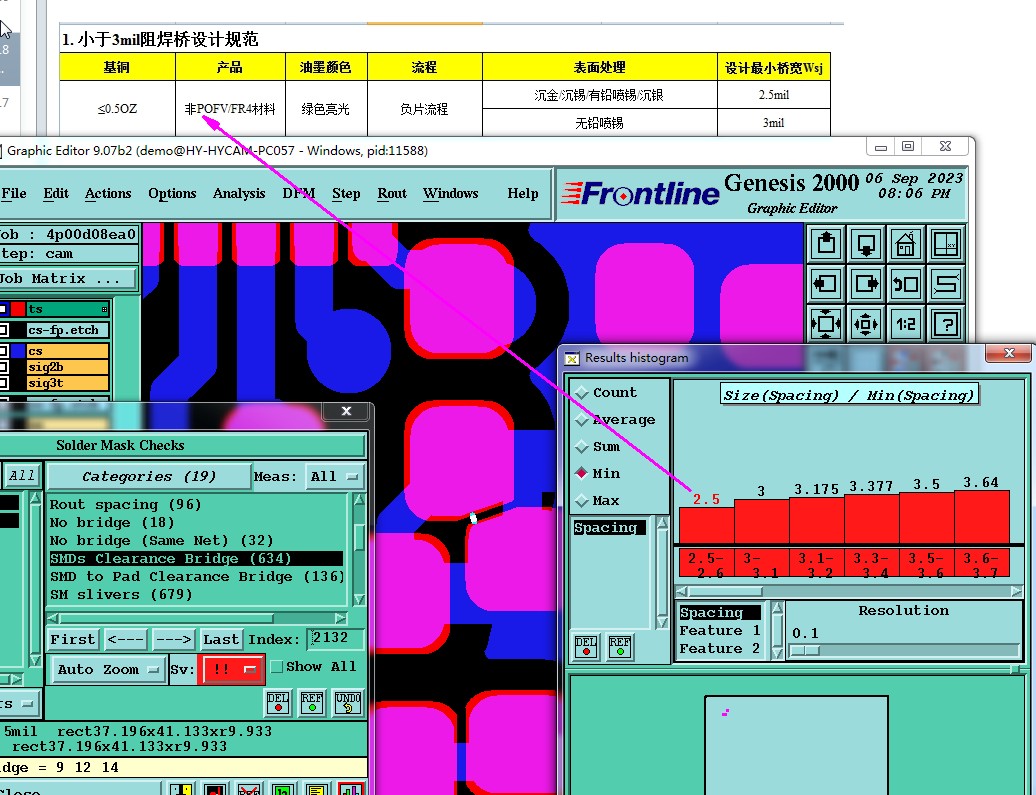Click the zoom-in arrows-inward icon

[826, 324]
